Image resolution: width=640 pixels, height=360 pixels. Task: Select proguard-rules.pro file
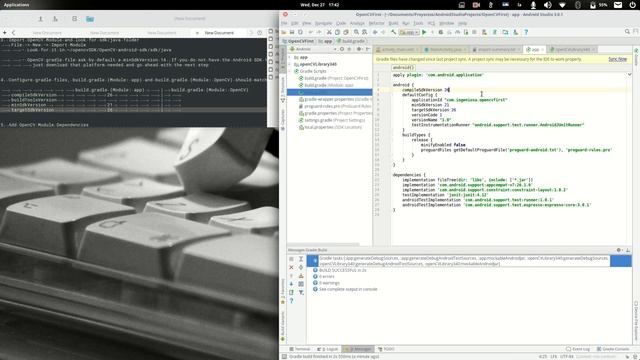(335, 106)
